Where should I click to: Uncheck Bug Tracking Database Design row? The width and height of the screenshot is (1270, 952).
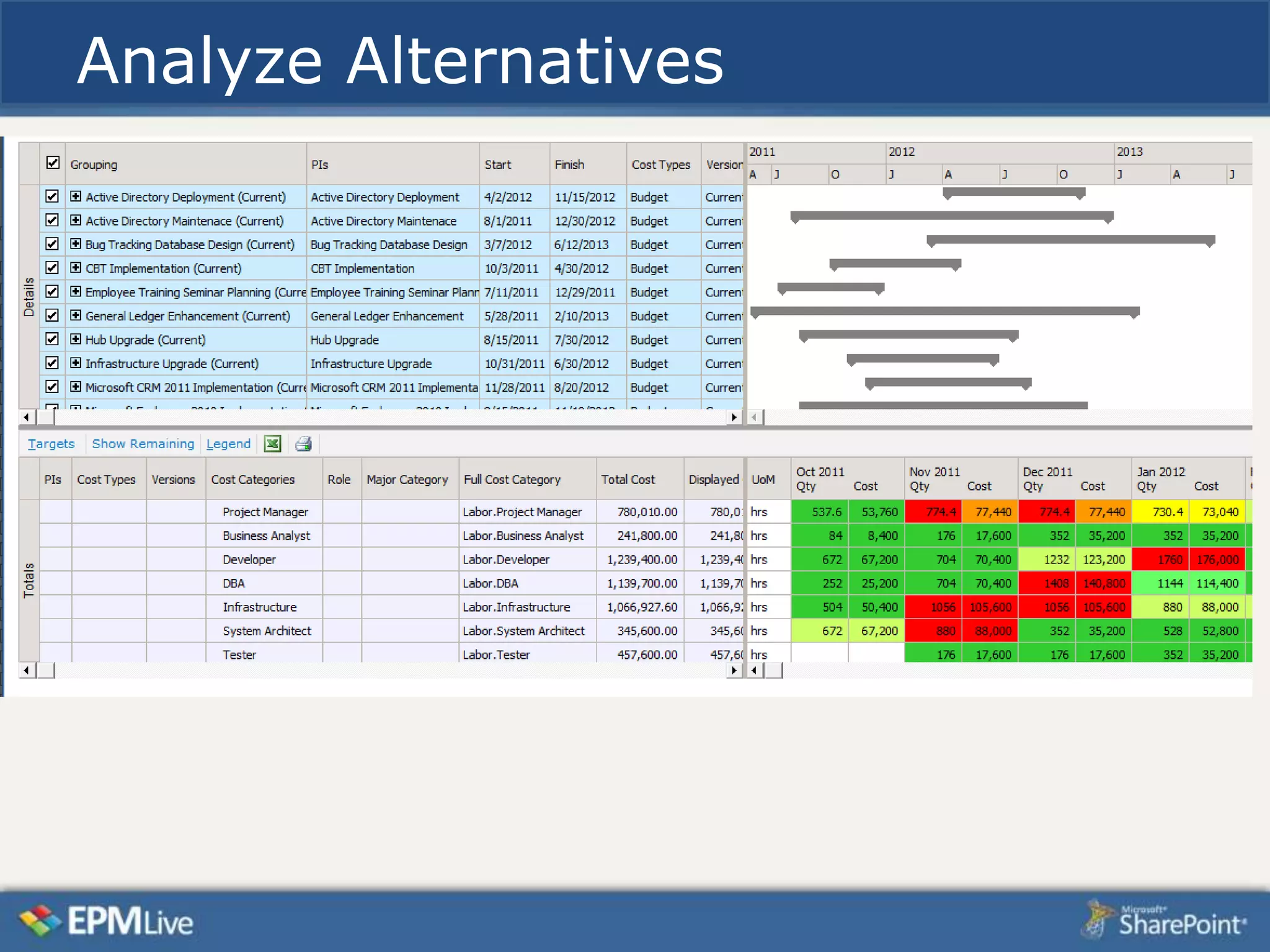52,244
